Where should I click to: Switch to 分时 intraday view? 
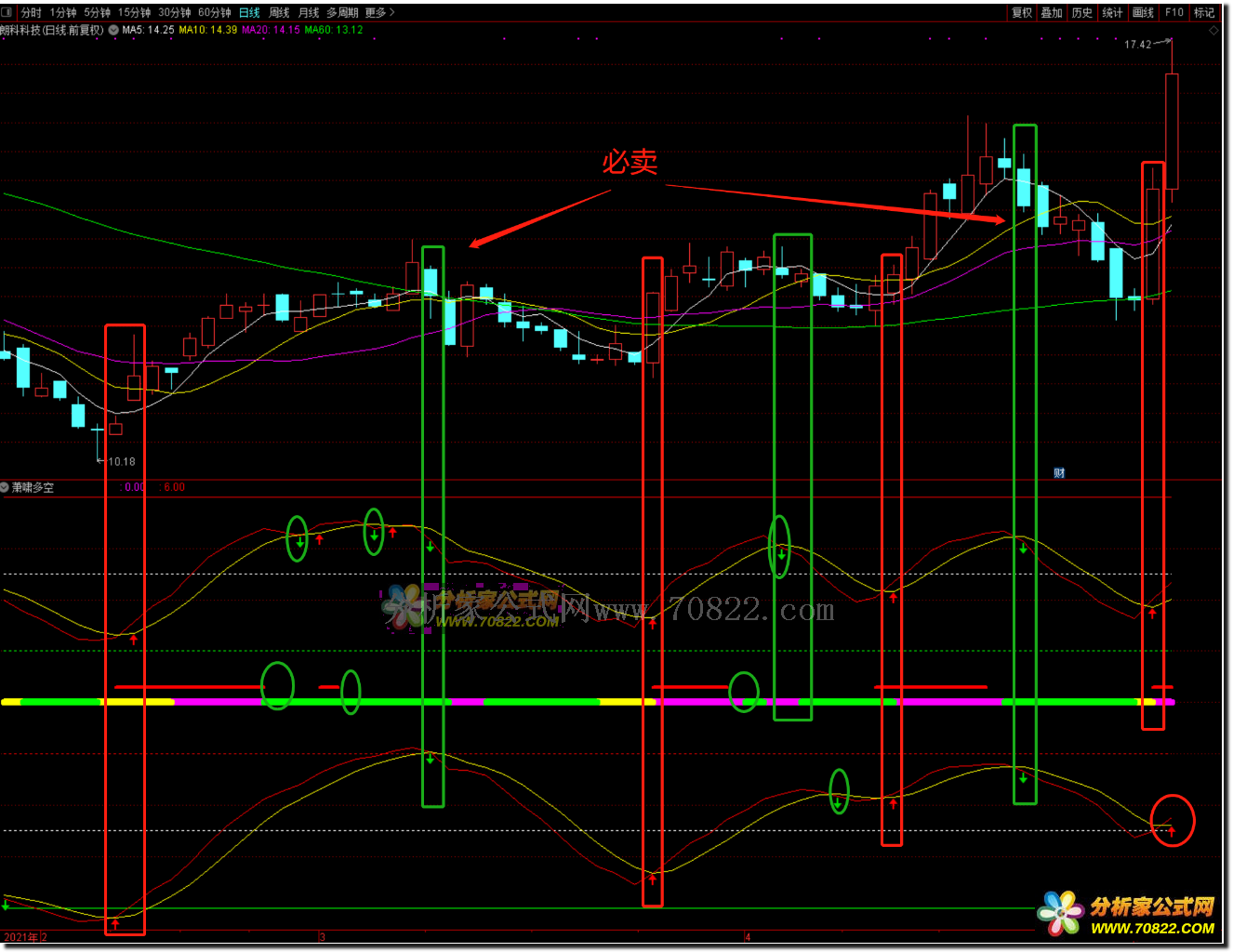click(31, 13)
